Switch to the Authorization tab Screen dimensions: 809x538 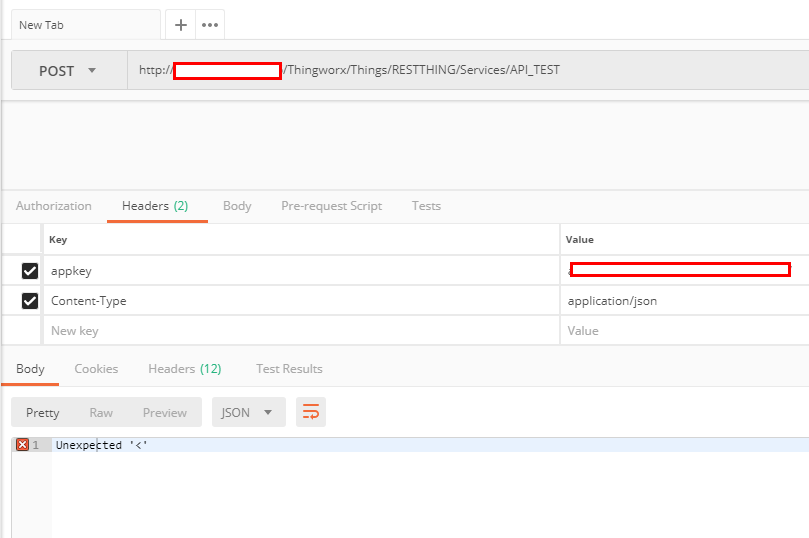click(54, 206)
